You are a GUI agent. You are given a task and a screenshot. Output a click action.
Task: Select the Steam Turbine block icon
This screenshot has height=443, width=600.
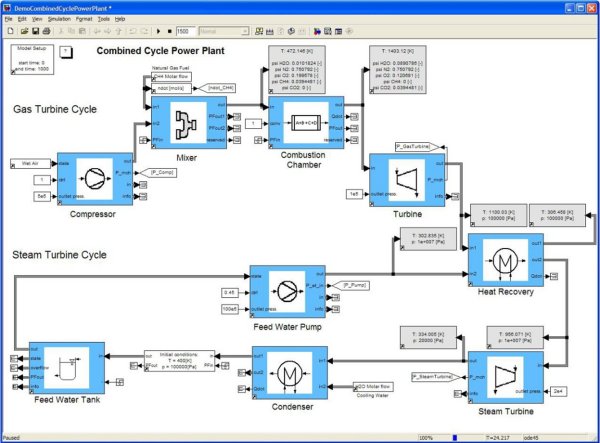[x=506, y=378]
